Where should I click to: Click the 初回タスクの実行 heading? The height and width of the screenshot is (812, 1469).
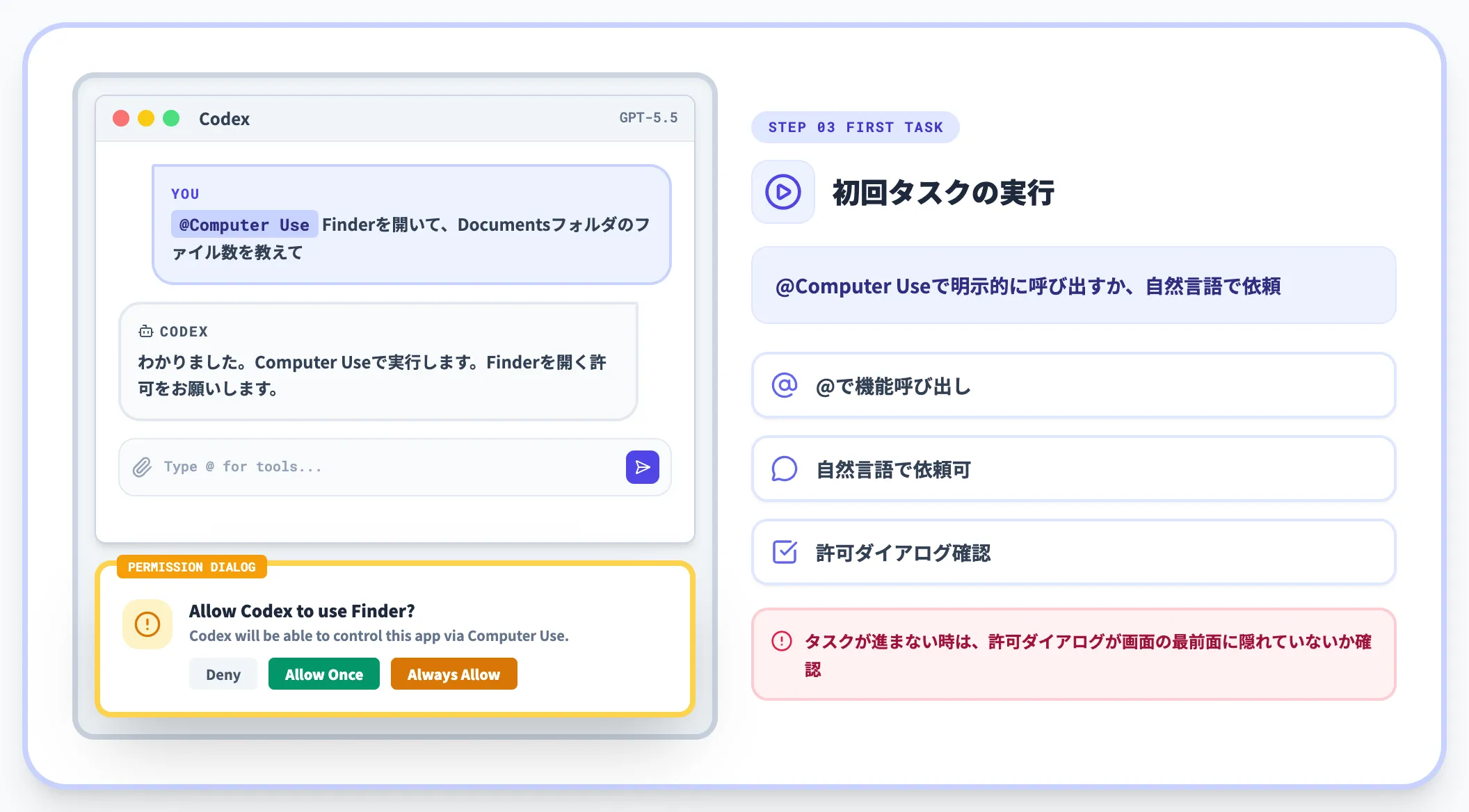tap(943, 193)
